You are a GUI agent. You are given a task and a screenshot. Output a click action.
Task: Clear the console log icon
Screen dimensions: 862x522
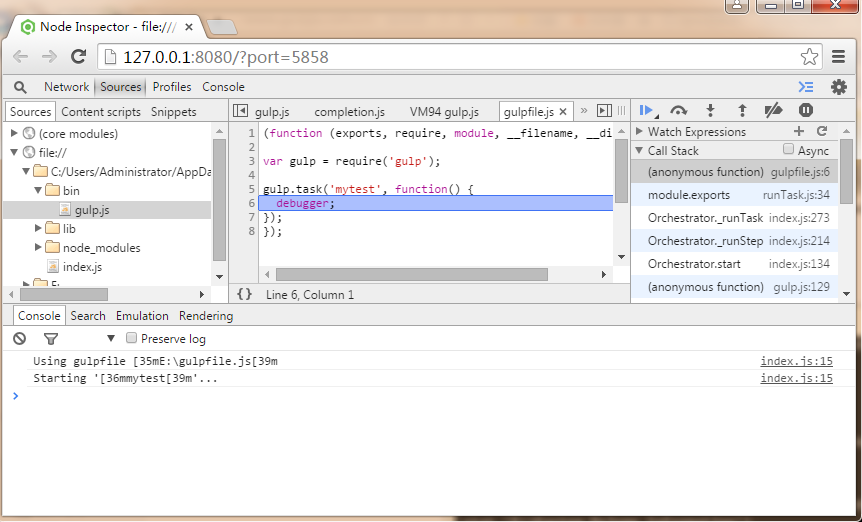coord(19,339)
